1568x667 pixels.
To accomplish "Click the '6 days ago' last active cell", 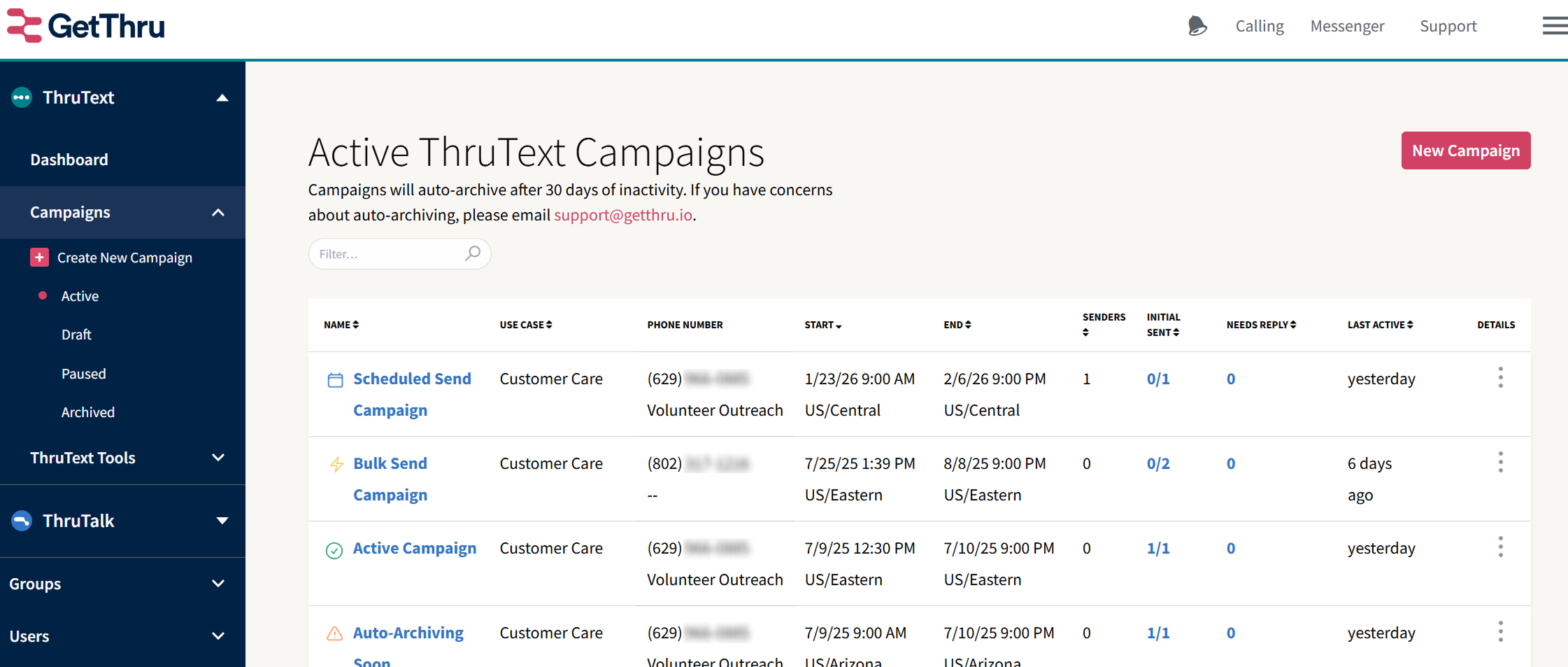I will (1369, 479).
